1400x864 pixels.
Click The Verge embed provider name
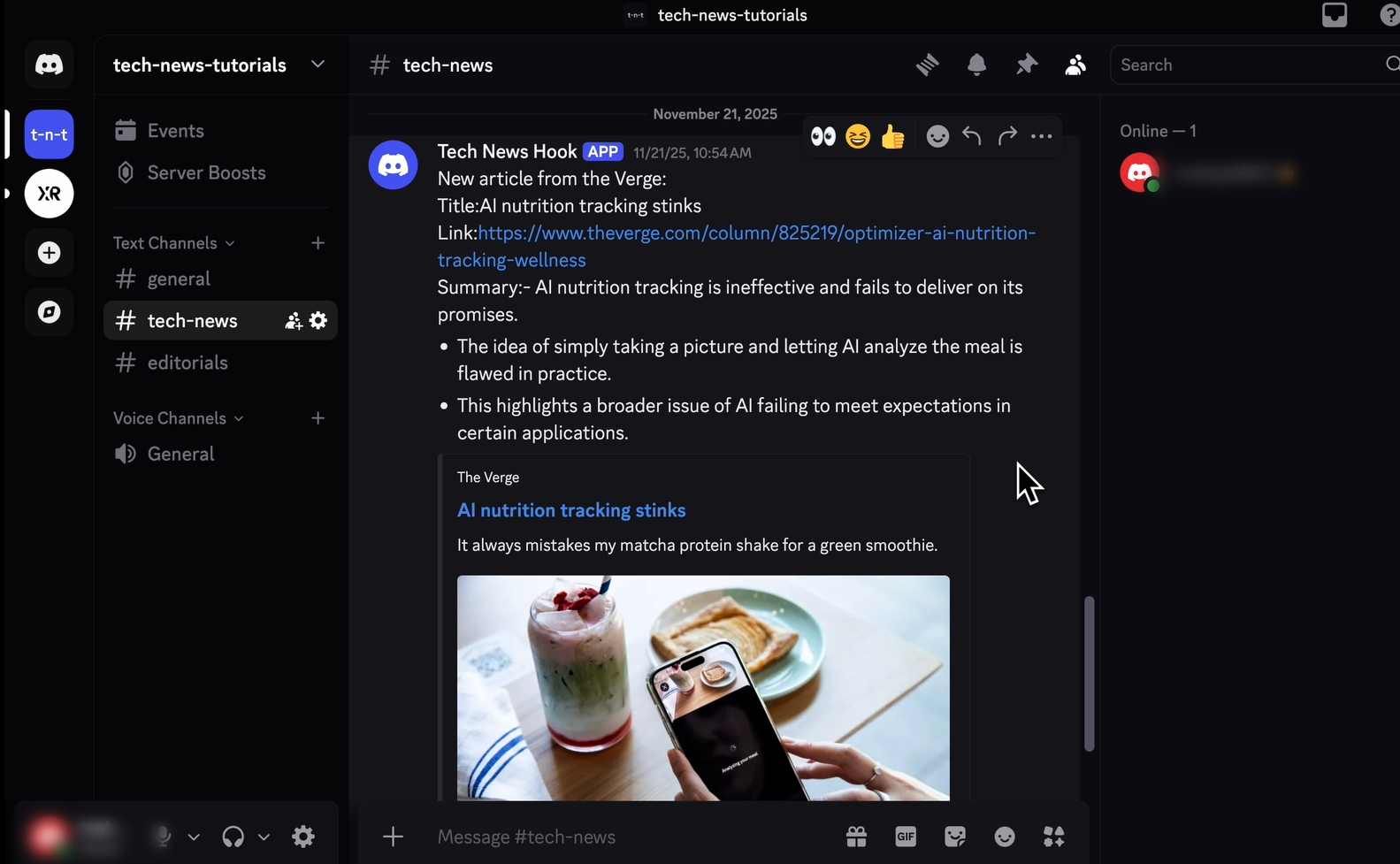pos(488,478)
